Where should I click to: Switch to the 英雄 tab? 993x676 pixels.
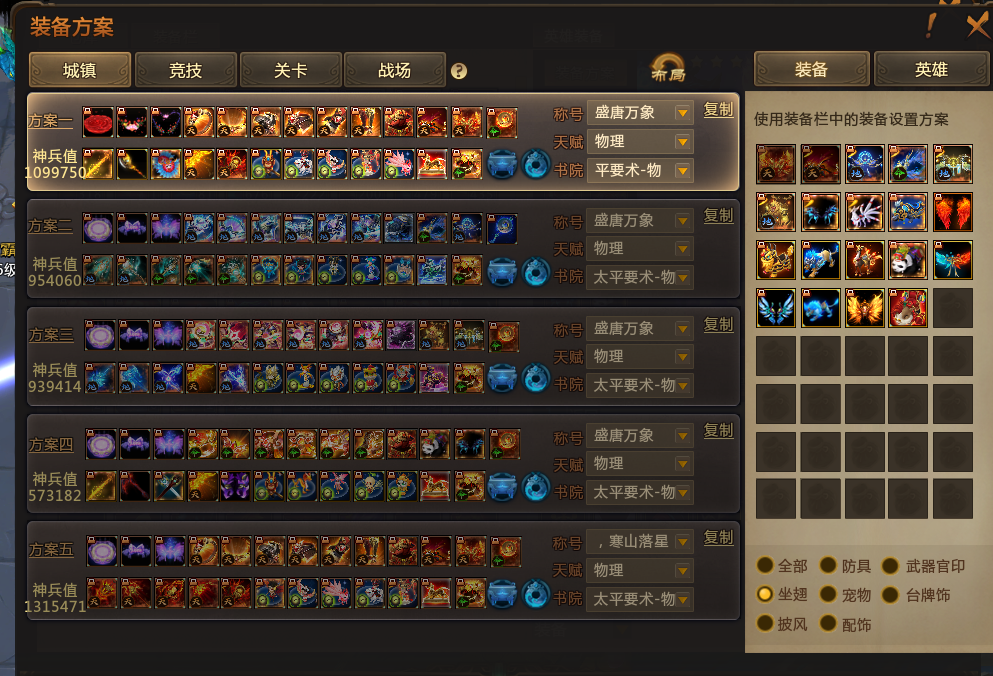[931, 69]
